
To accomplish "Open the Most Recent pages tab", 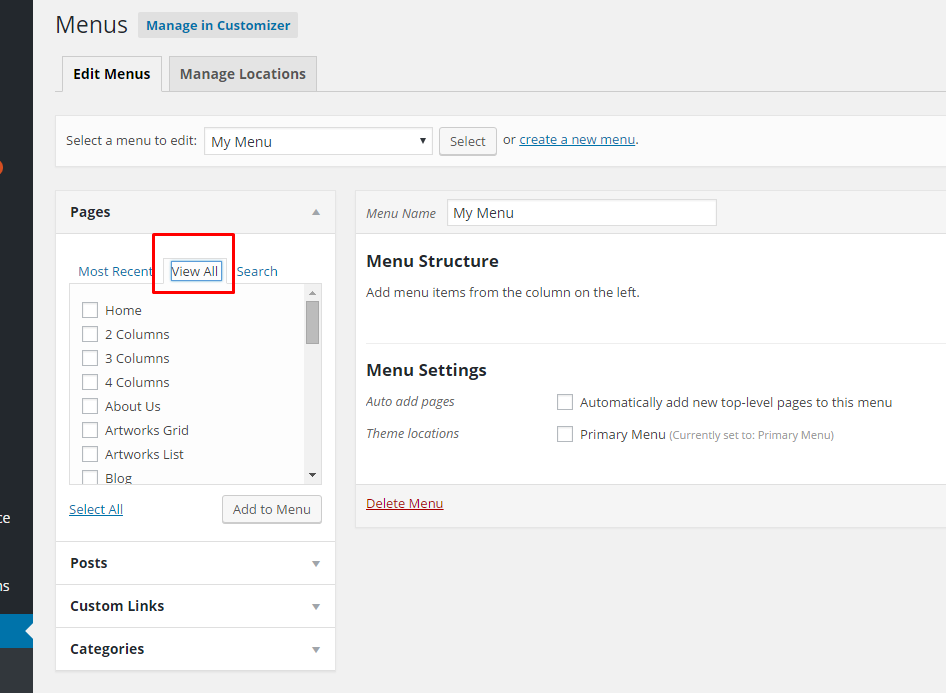I will coord(115,271).
